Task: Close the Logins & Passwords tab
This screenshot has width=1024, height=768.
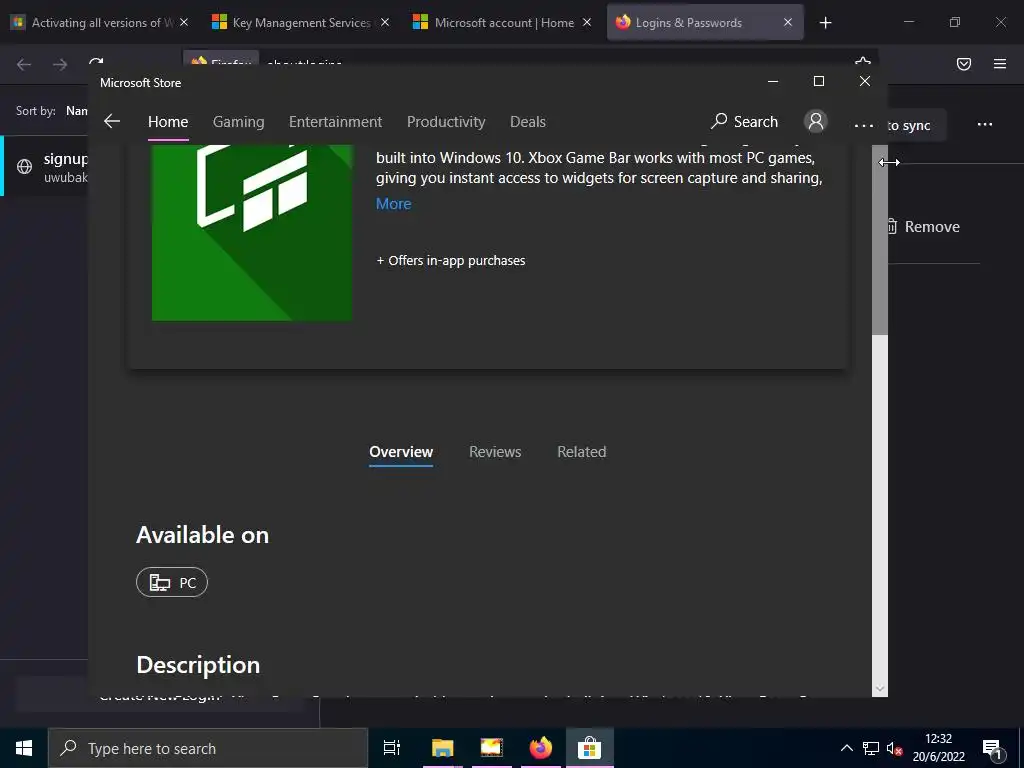Action: pyautogui.click(x=788, y=23)
